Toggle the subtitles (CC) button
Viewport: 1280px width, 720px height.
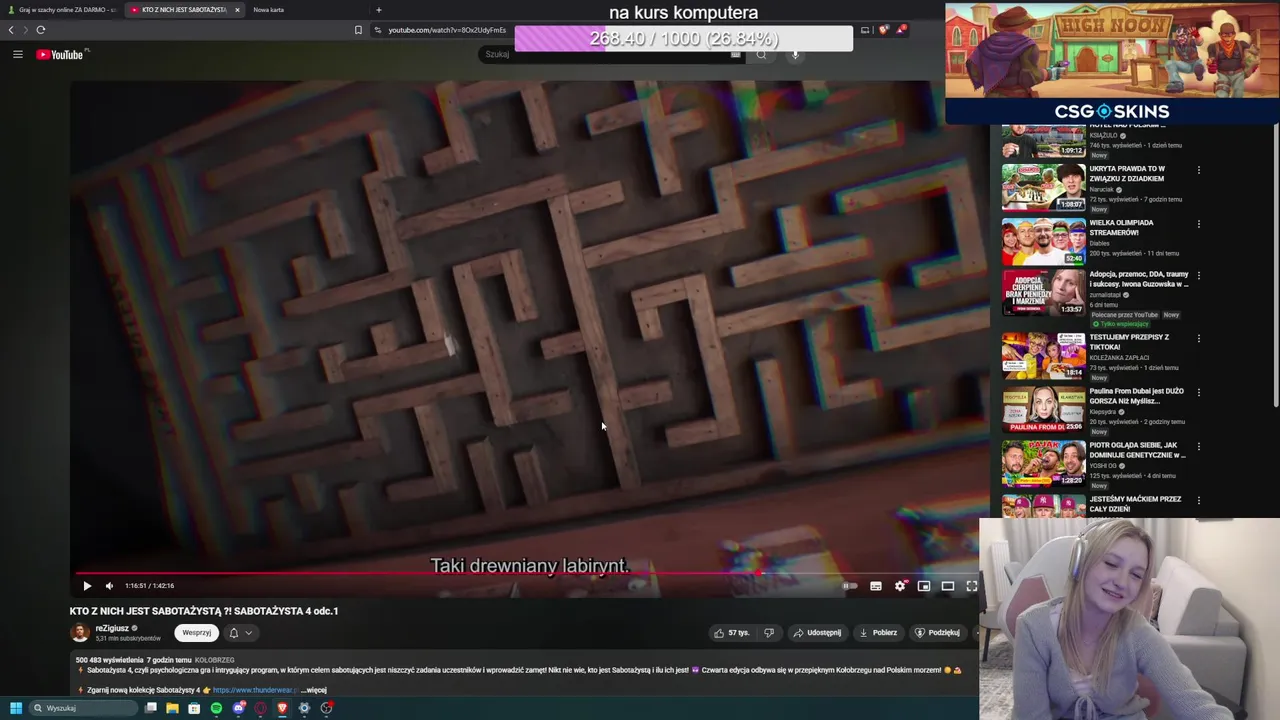876,586
